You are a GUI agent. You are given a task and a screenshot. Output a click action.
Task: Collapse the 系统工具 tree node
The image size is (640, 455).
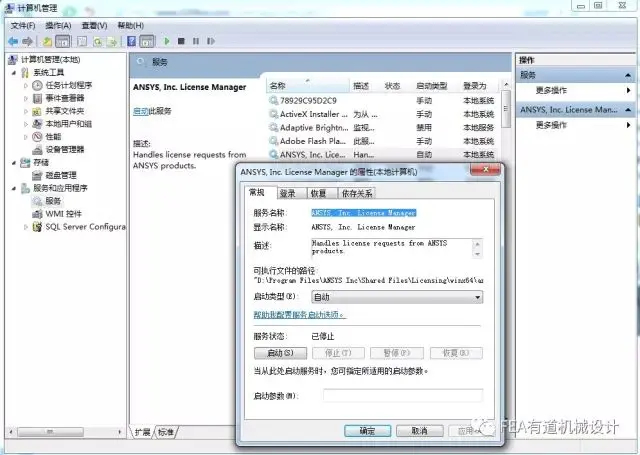[14, 73]
